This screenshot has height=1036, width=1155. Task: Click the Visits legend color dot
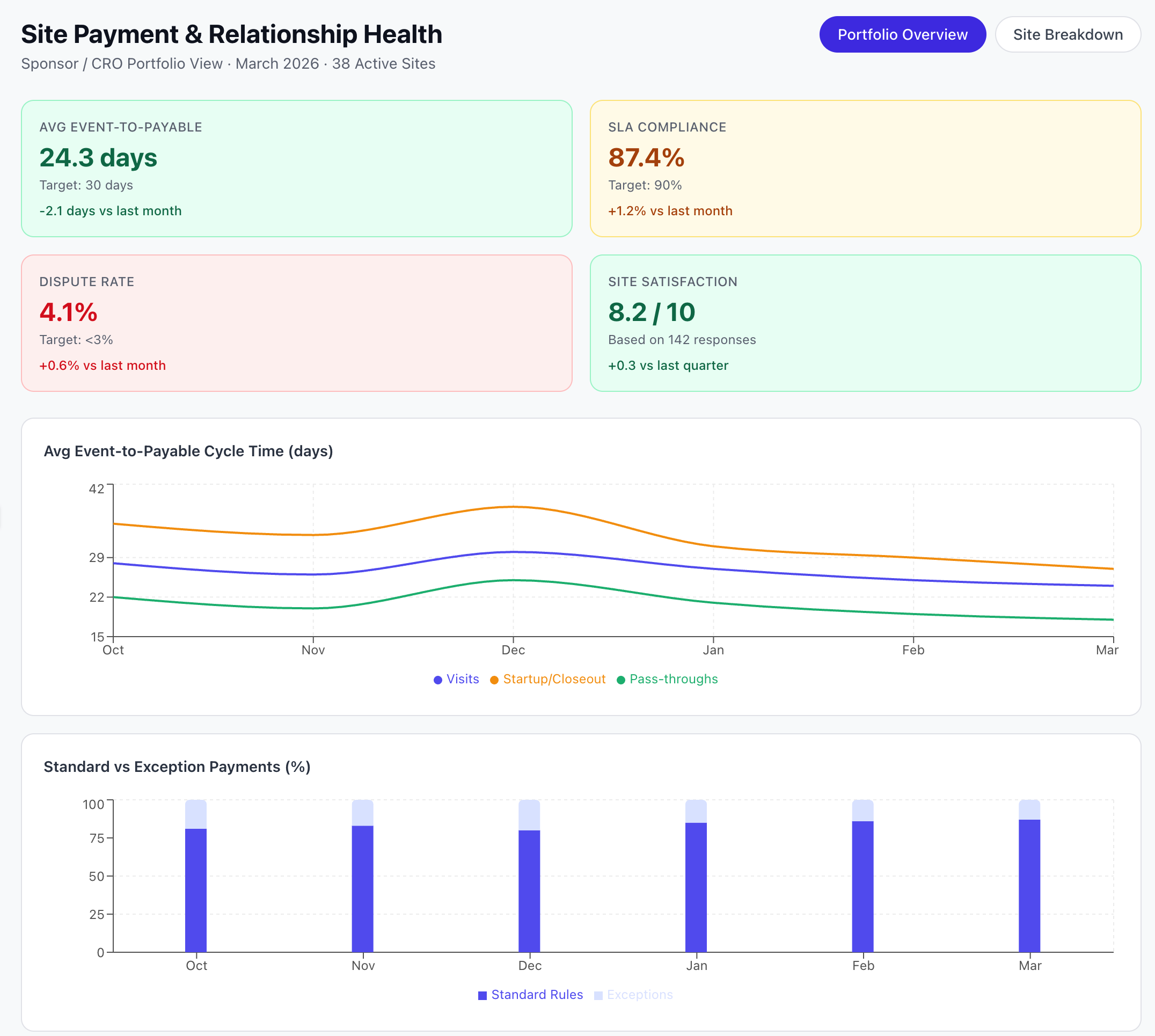point(437,679)
